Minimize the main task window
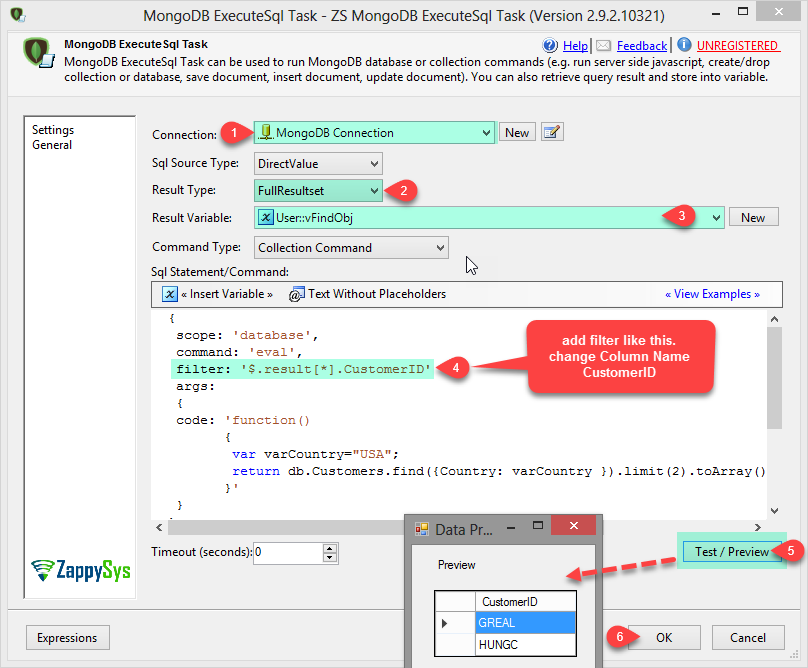Screen dimensions: 808x668 [716, 14]
